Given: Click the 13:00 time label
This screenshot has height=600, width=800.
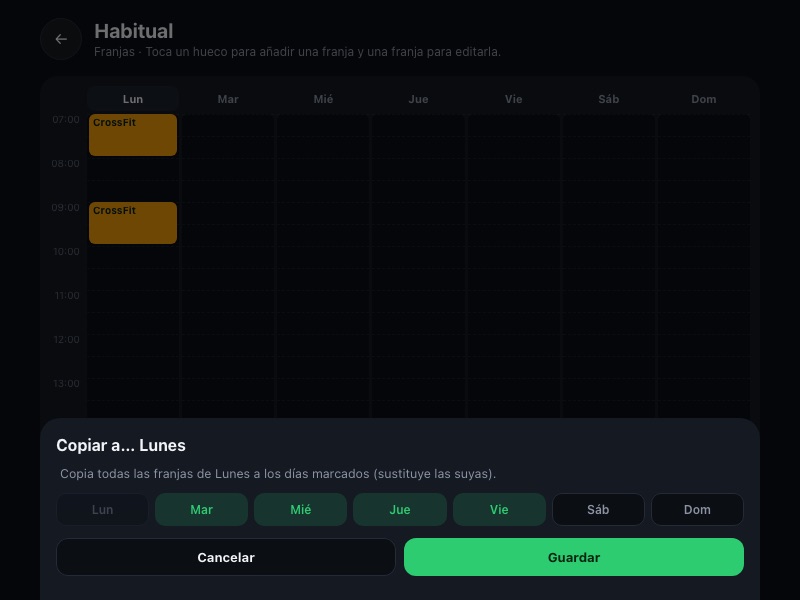Looking at the screenshot, I should tap(67, 383).
